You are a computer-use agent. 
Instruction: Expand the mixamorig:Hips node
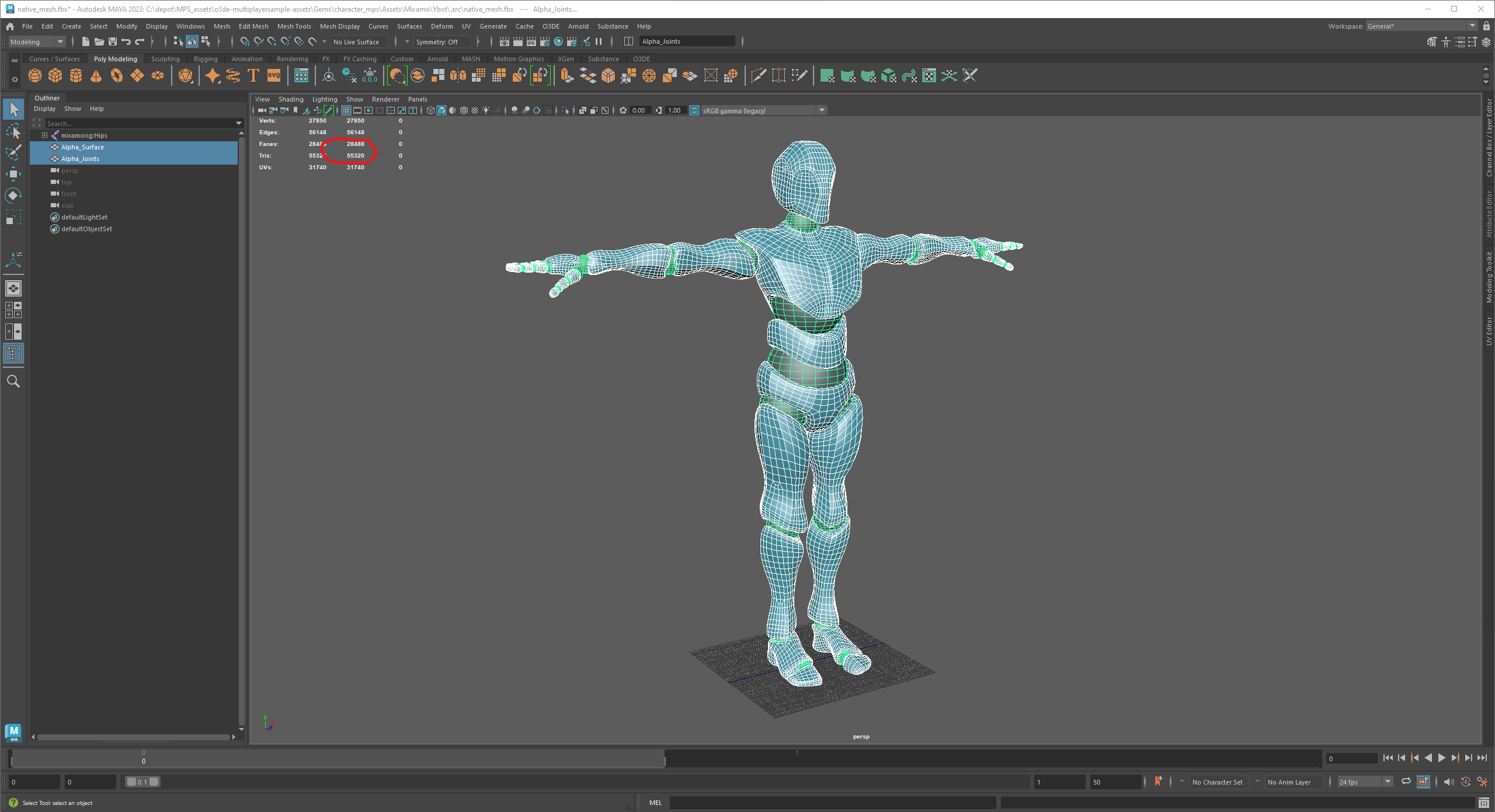pyautogui.click(x=44, y=135)
